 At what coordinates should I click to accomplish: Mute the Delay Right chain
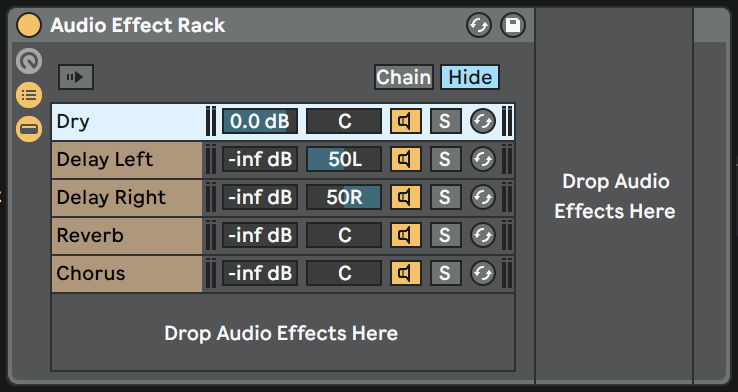405,198
